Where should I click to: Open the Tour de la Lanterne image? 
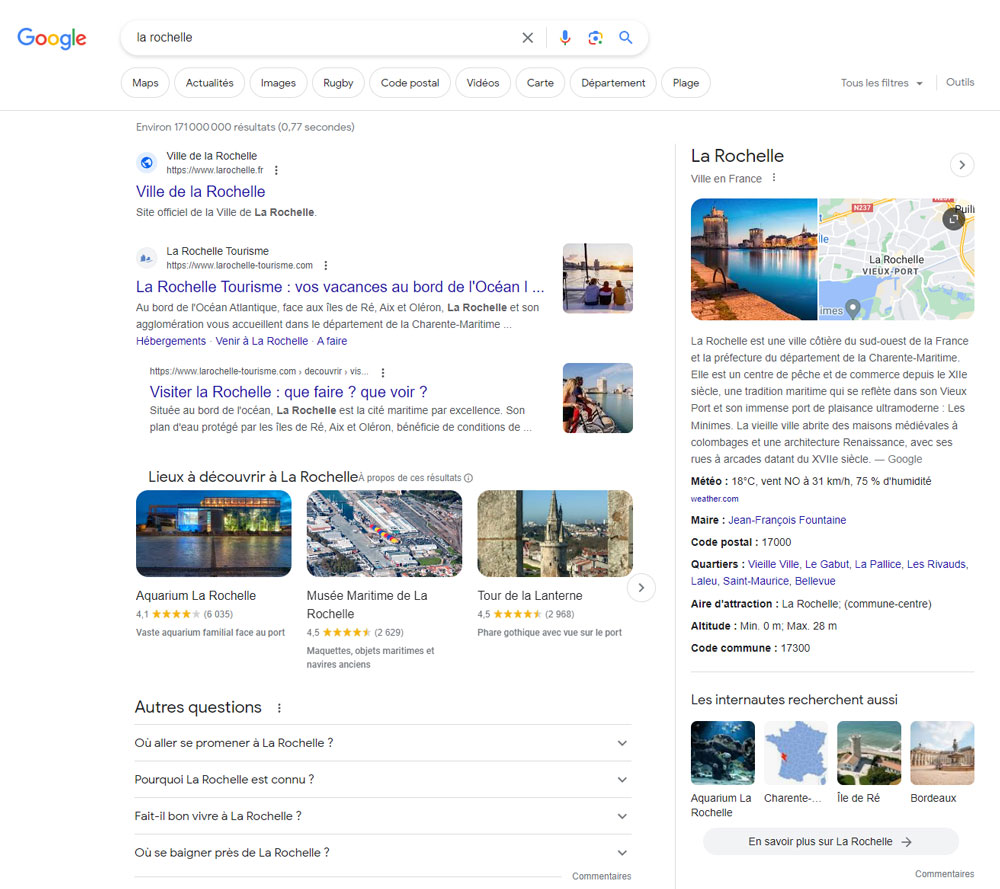point(555,533)
